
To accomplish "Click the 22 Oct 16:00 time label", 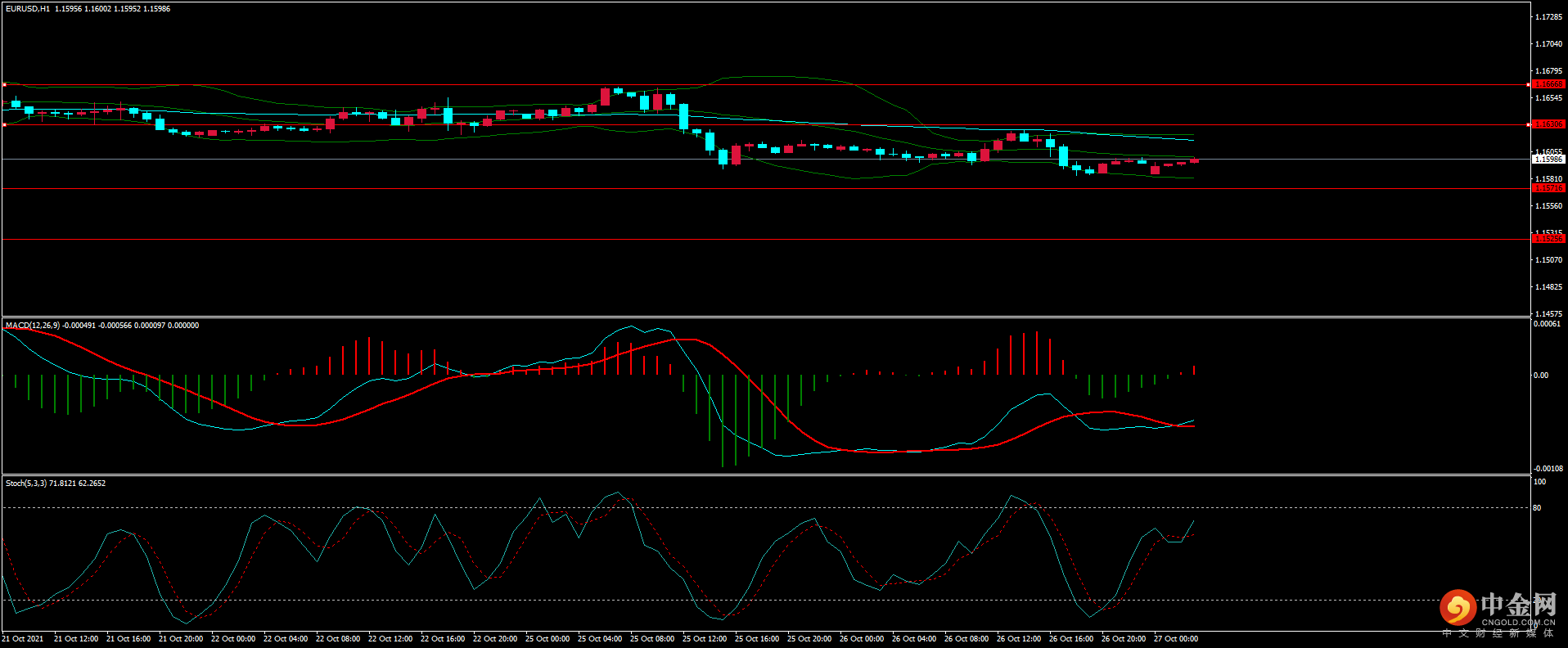I will [443, 639].
